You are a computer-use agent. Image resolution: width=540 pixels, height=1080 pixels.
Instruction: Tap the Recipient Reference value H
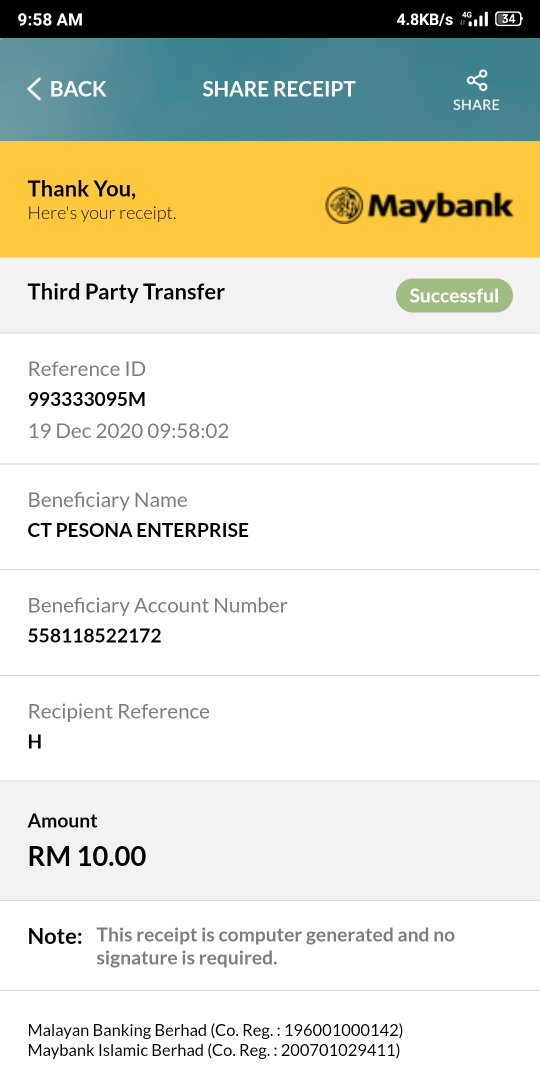click(x=34, y=742)
